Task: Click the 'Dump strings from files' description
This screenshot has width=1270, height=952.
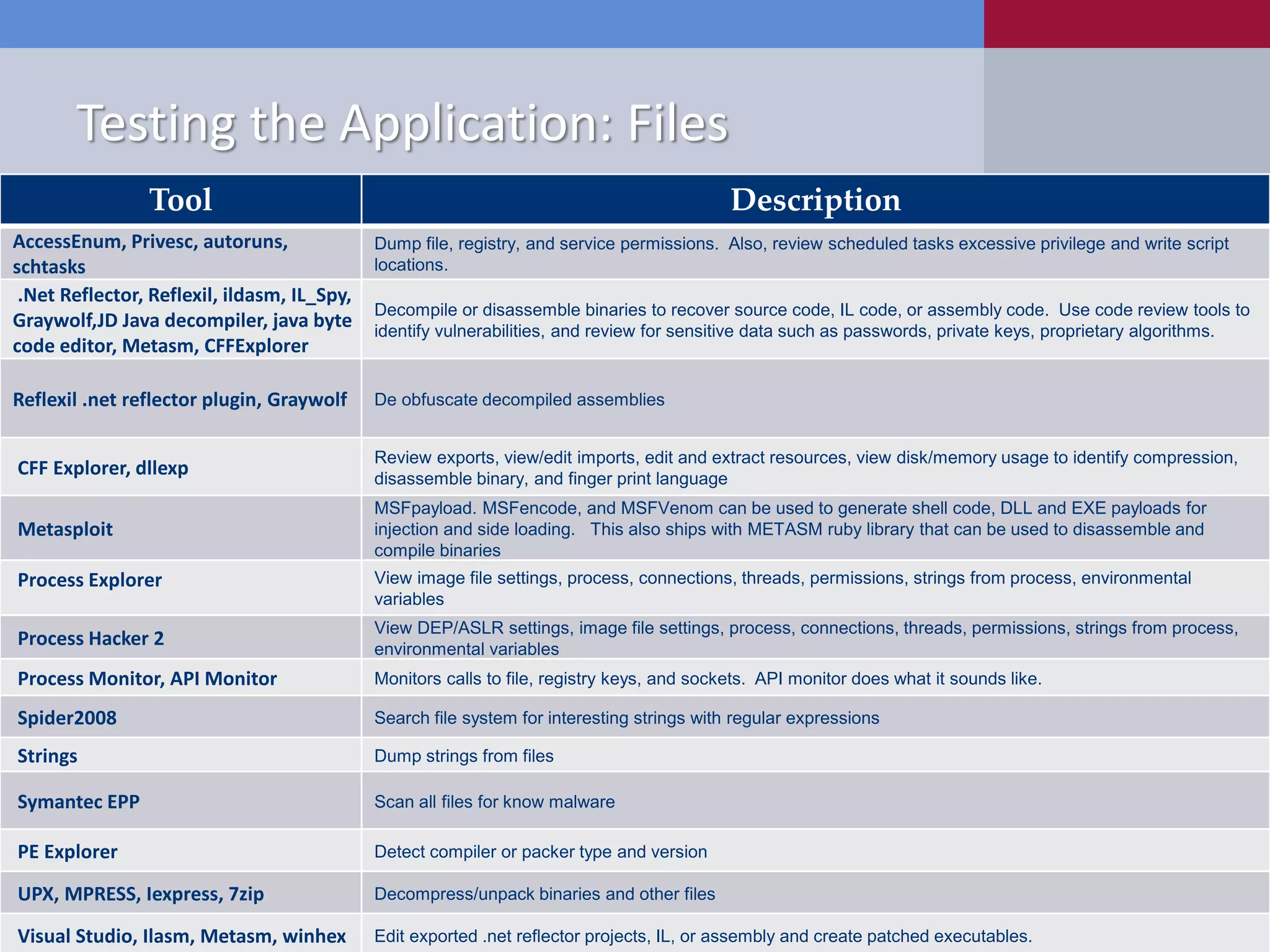Action: coord(815,755)
